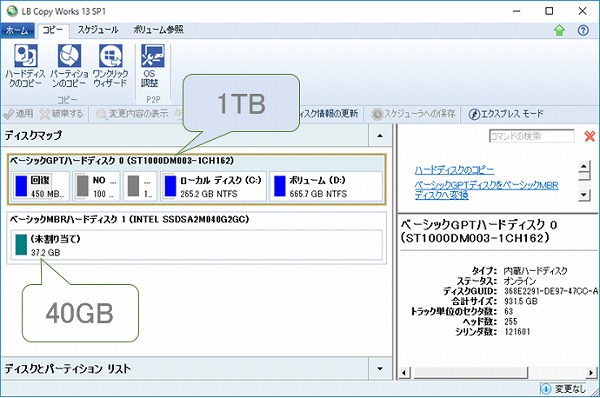Click the convert GPT disk to MBR link

pos(486,190)
